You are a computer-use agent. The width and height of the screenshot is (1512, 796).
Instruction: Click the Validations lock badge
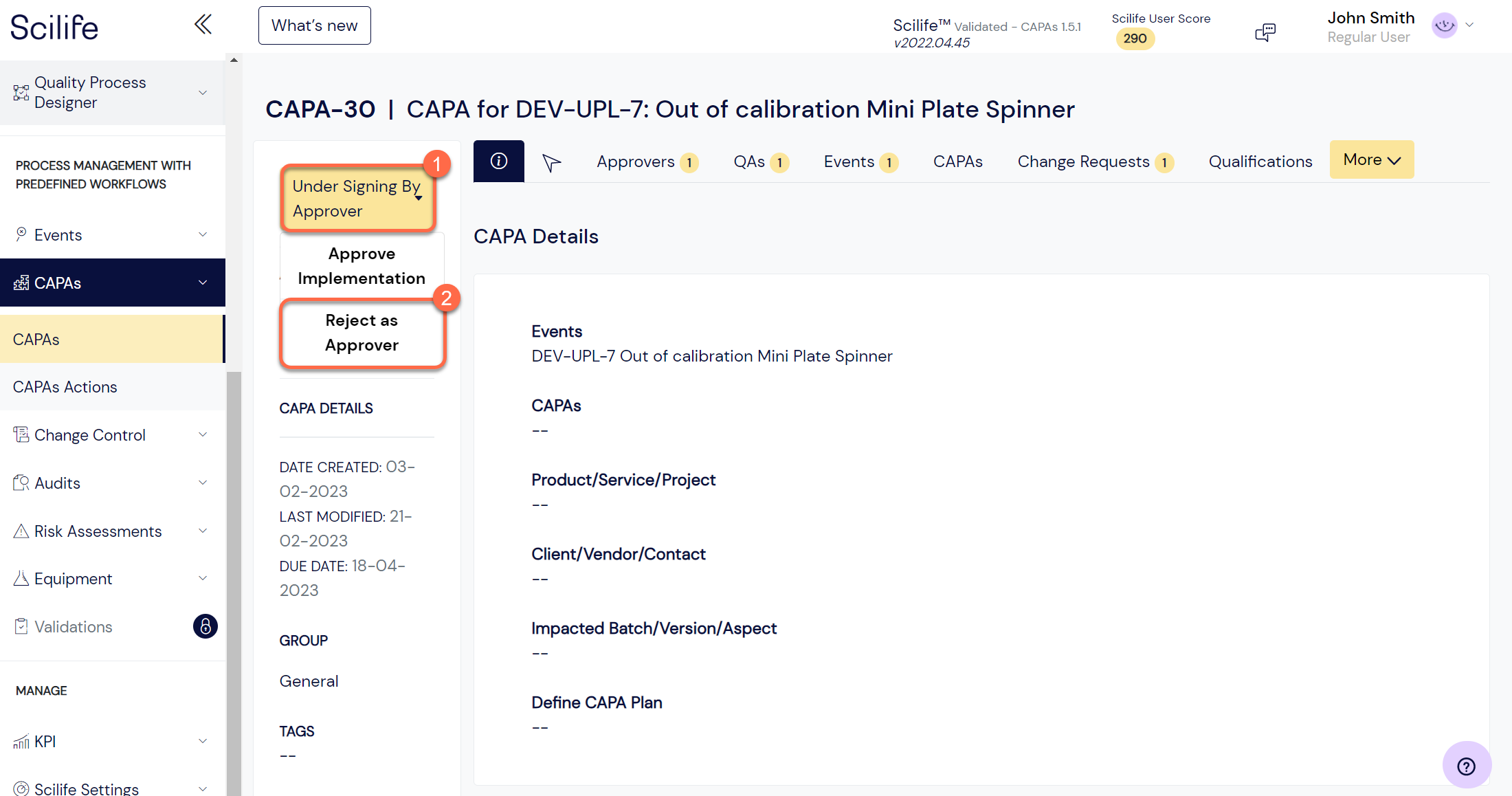205,626
